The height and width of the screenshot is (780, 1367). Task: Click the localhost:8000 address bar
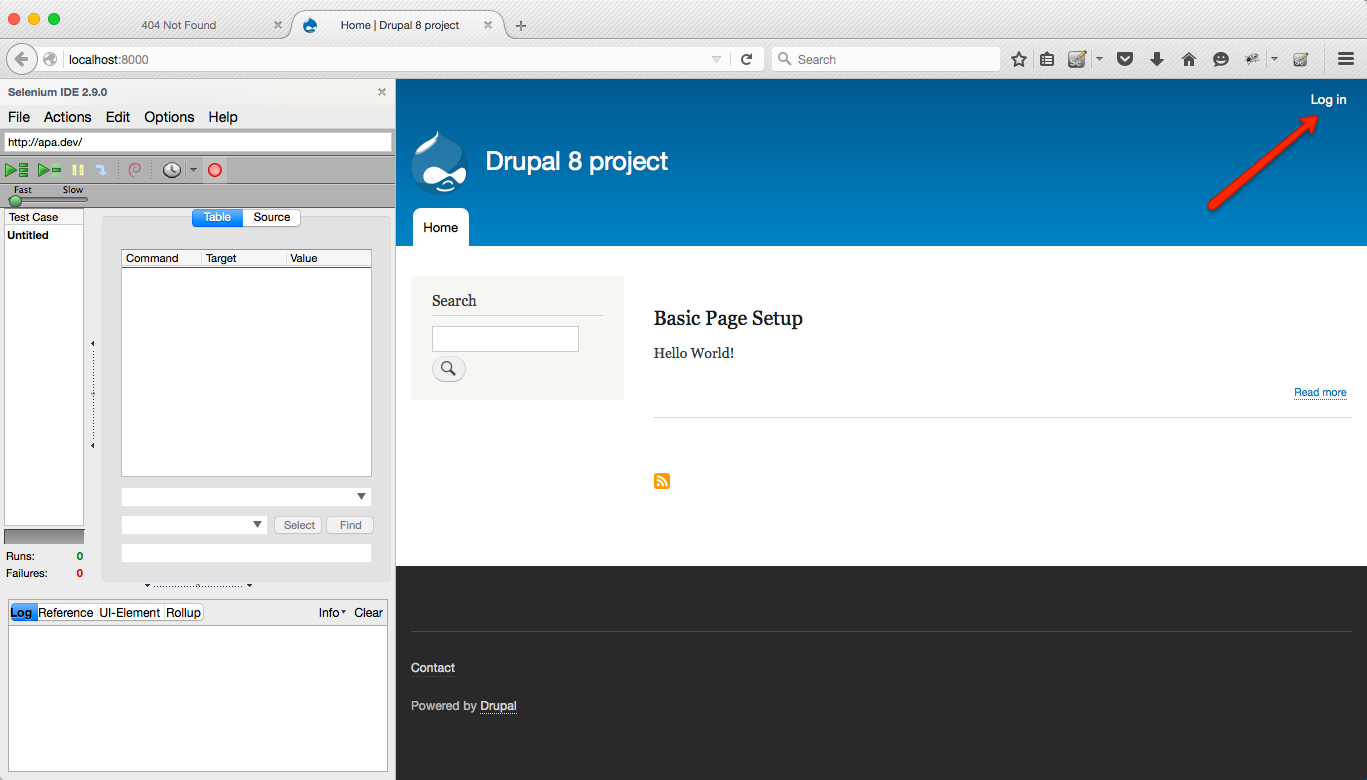385,59
